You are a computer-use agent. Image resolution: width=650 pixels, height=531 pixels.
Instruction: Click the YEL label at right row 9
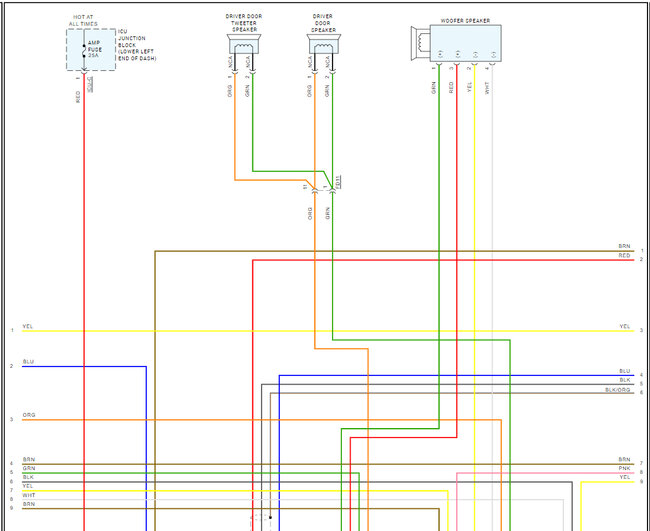tap(625, 477)
